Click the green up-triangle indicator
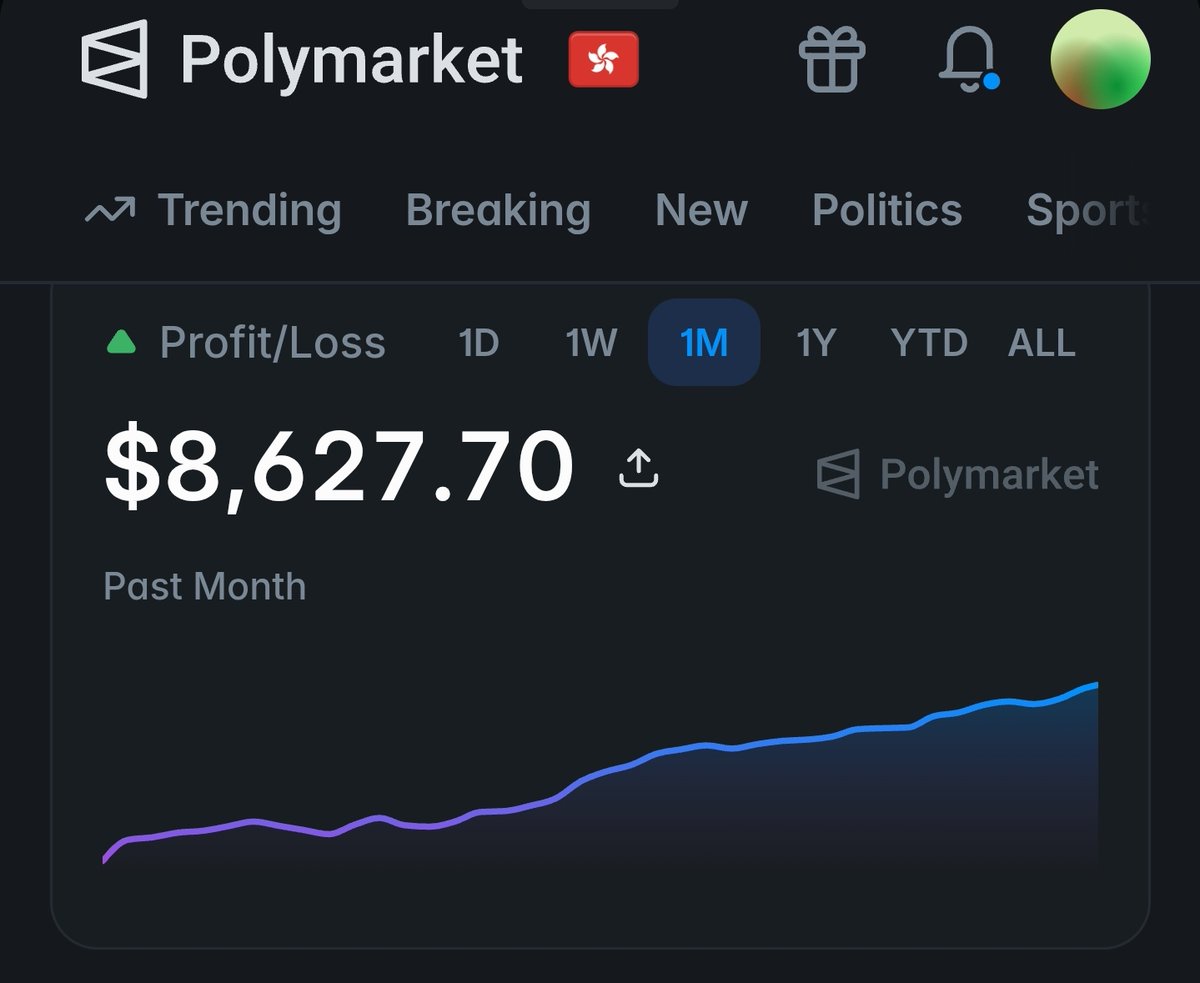The height and width of the screenshot is (983, 1200). tap(121, 343)
